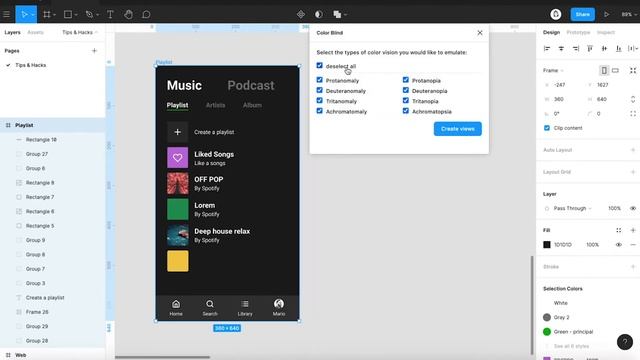The width and height of the screenshot is (640, 360).
Task: Click the Align top icon
Action: click(590, 49)
